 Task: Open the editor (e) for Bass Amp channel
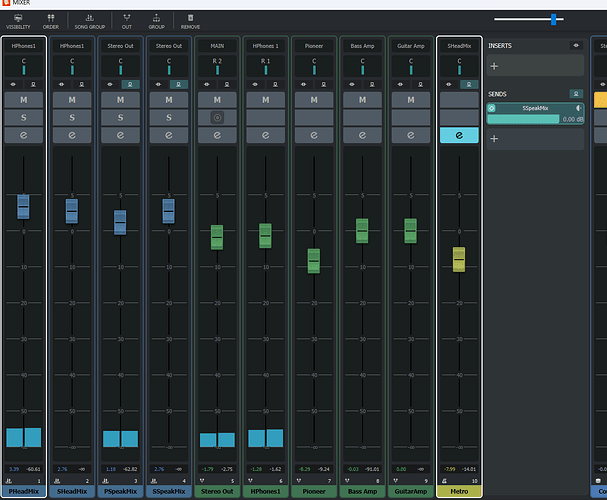click(362, 135)
